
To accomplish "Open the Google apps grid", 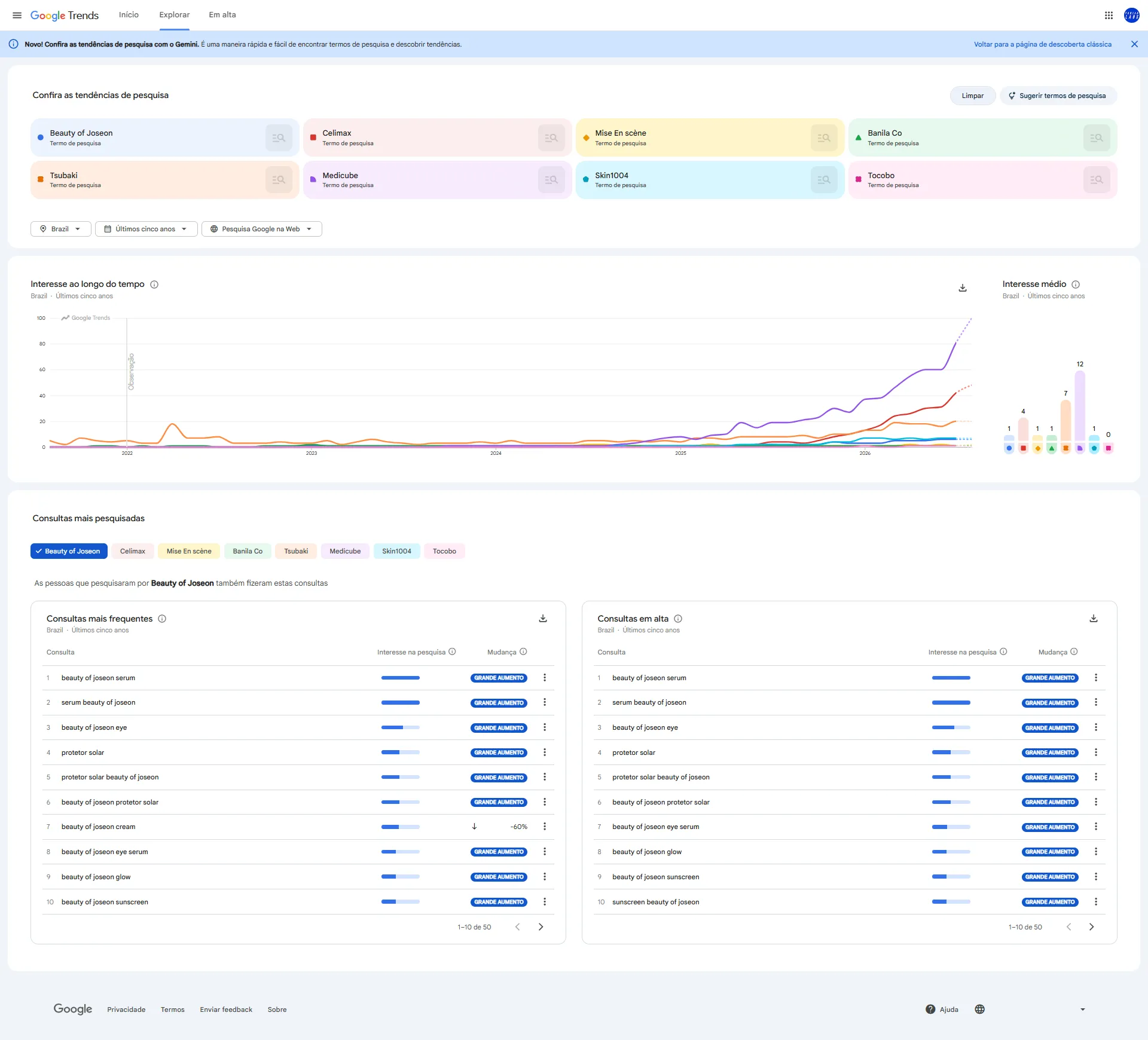I will pos(1109,15).
